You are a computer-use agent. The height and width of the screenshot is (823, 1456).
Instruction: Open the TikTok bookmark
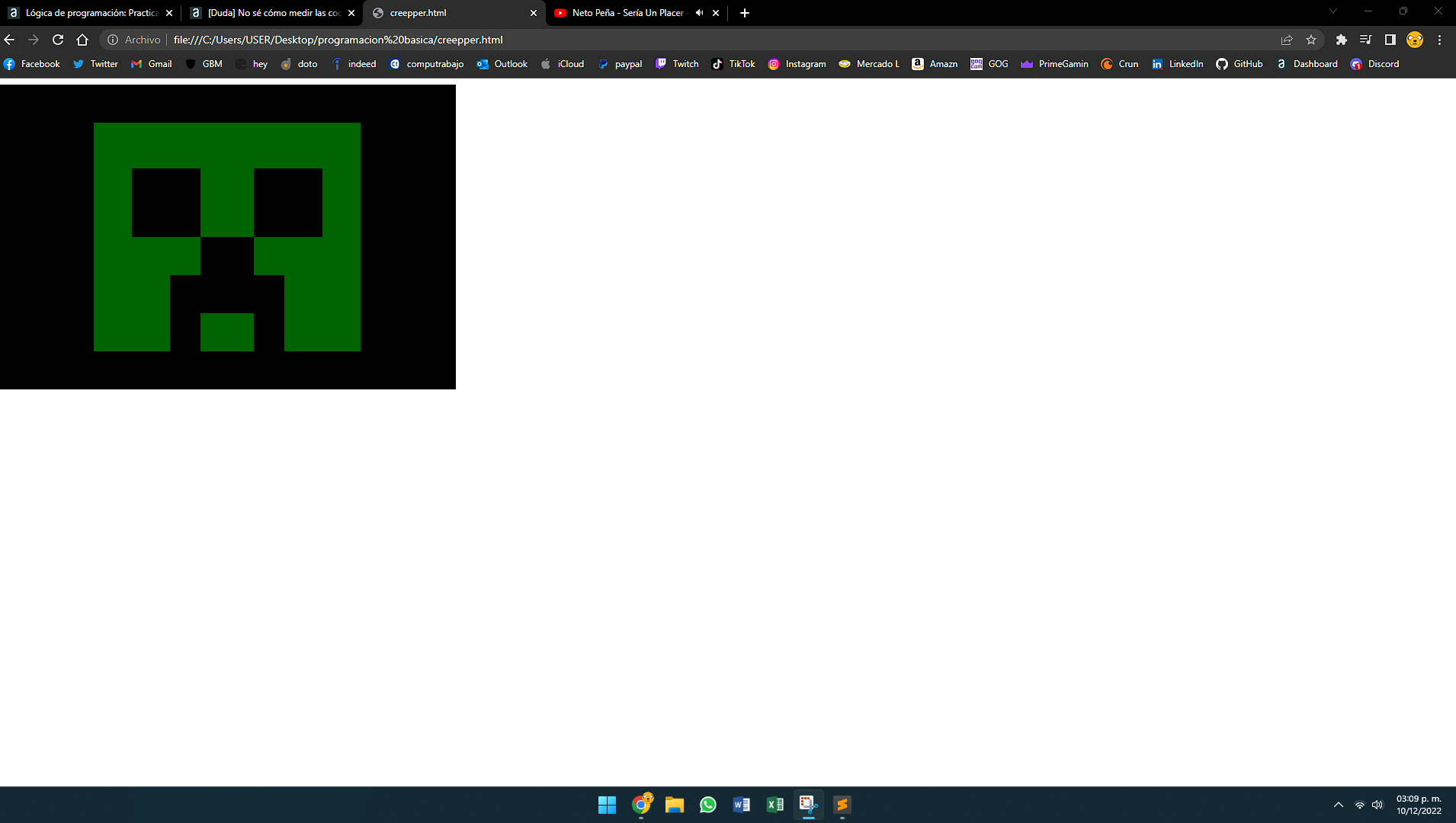733,64
